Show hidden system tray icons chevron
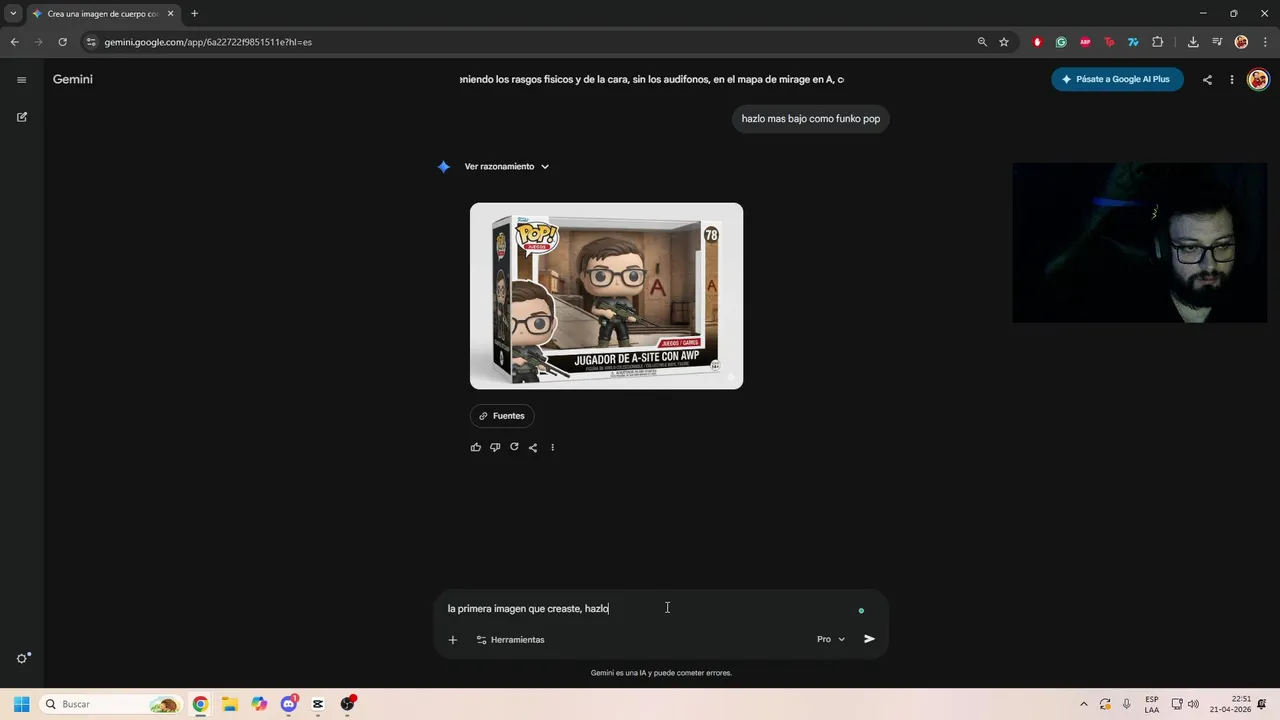Viewport: 1280px width, 720px height. coord(1083,704)
